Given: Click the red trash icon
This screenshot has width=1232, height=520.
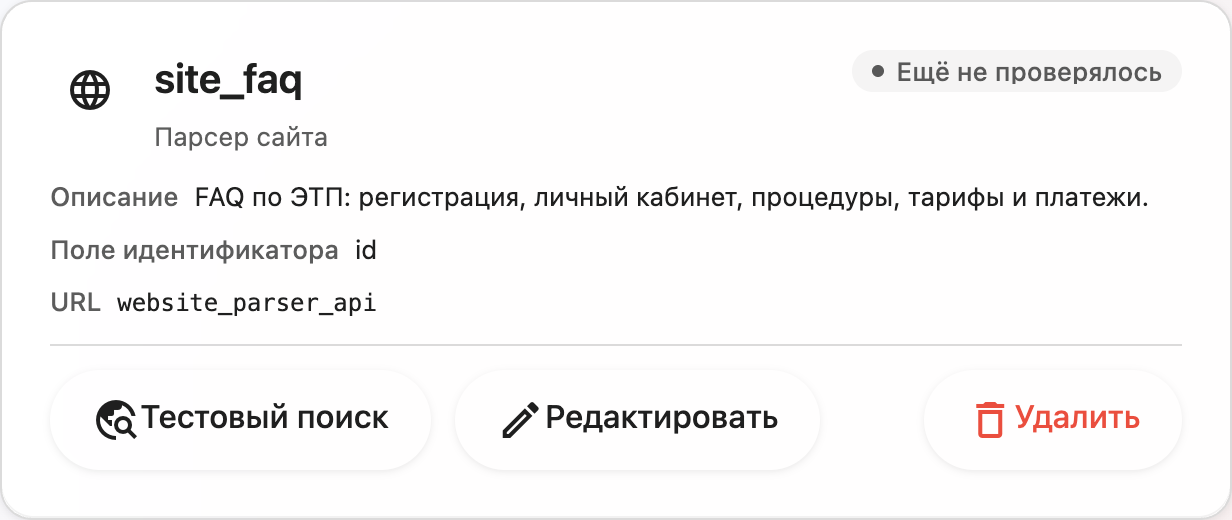Looking at the screenshot, I should 989,419.
